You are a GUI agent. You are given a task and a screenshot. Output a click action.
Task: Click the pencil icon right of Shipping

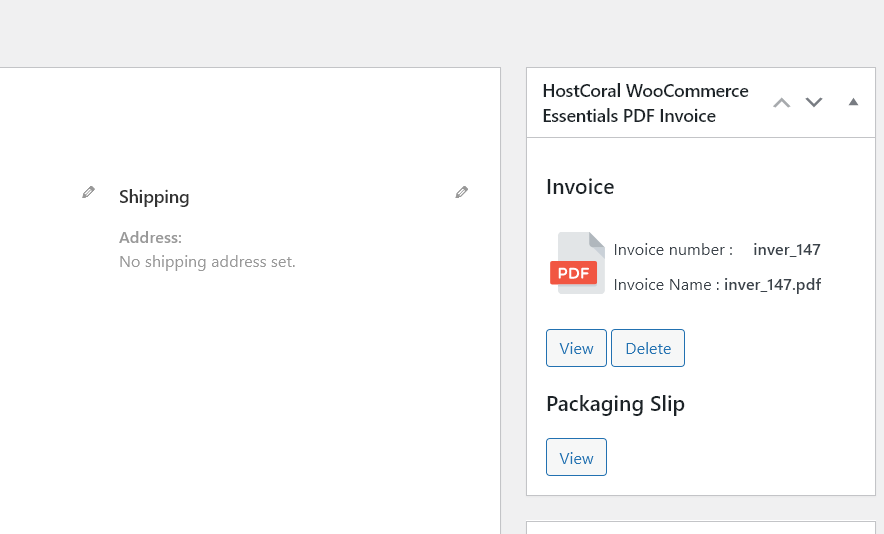(461, 192)
